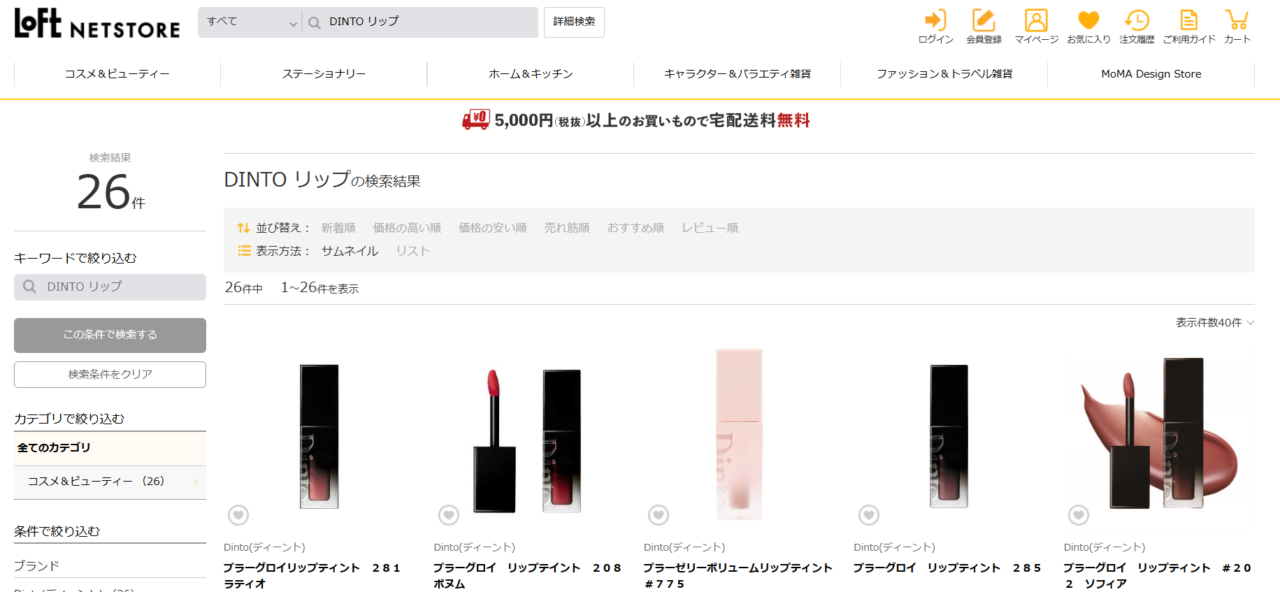Open プラーグロイ リップティント #202 ソフィア title

pos(1158,576)
